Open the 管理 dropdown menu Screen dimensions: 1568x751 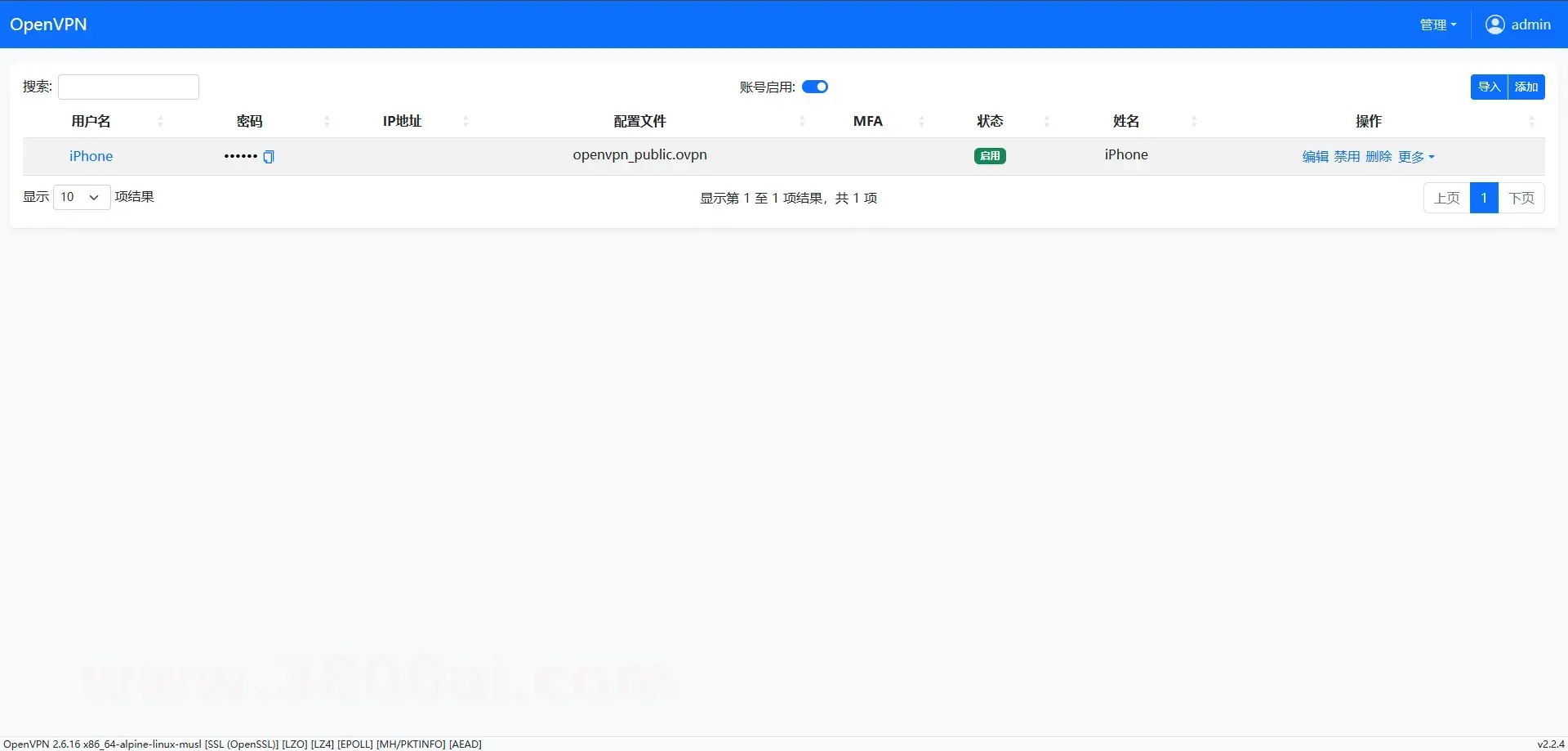1437,25
